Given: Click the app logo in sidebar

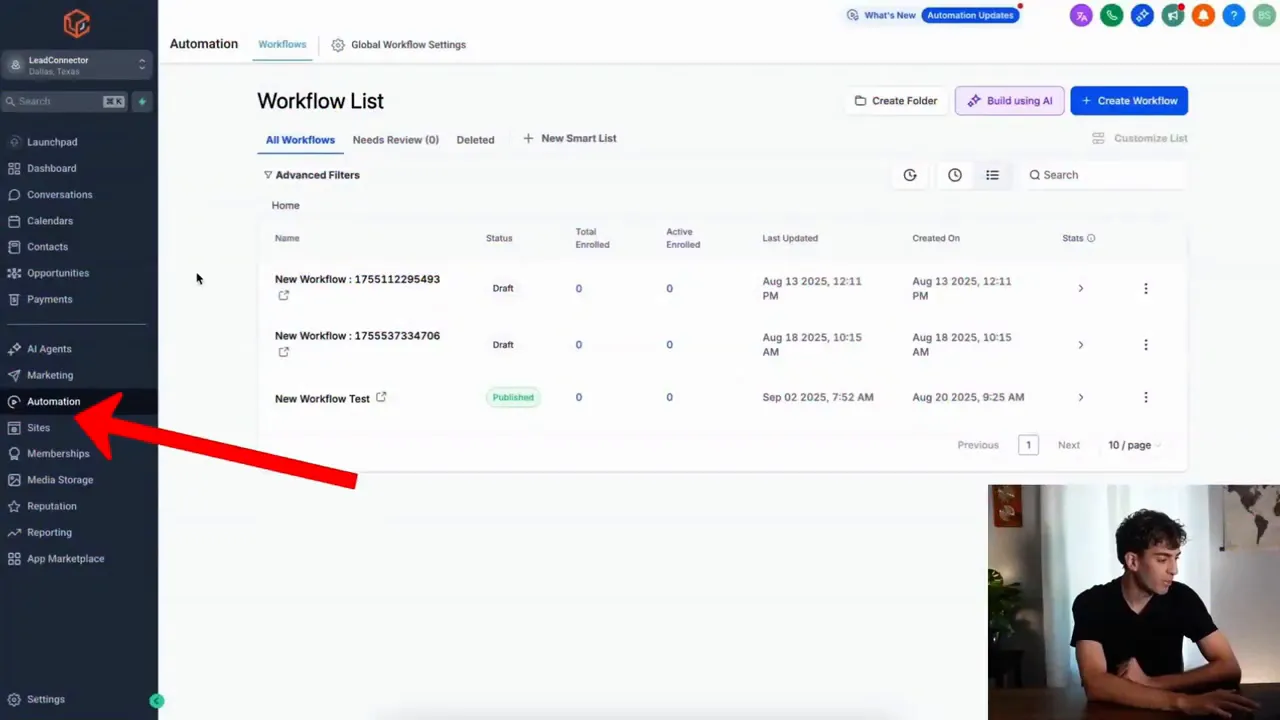Looking at the screenshot, I should click(x=76, y=23).
